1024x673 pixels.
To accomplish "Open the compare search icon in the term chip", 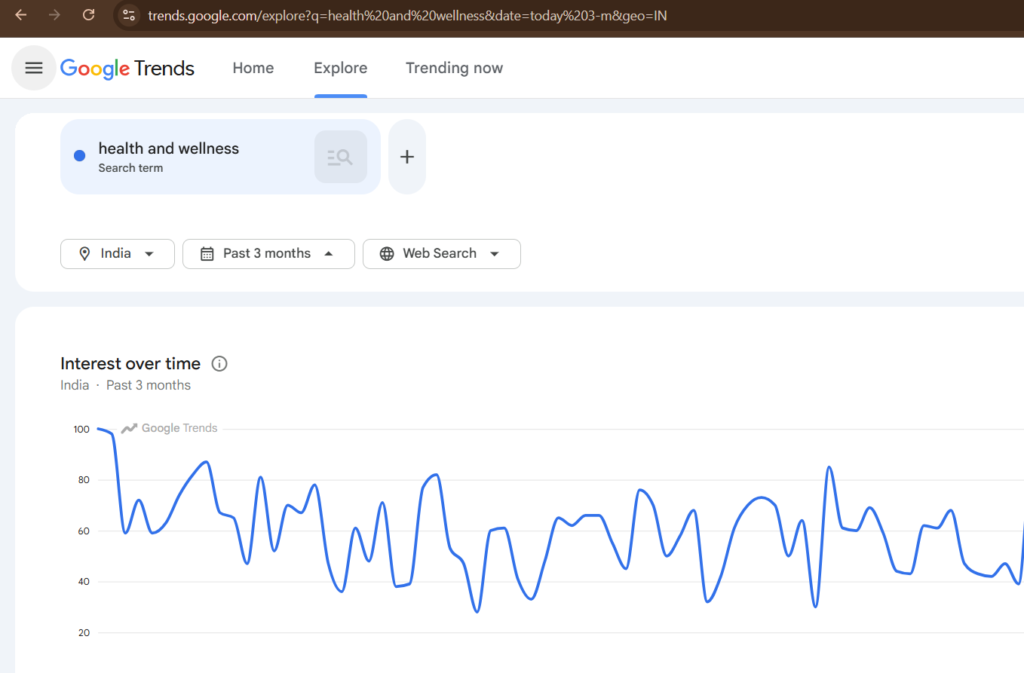I will (x=340, y=156).
